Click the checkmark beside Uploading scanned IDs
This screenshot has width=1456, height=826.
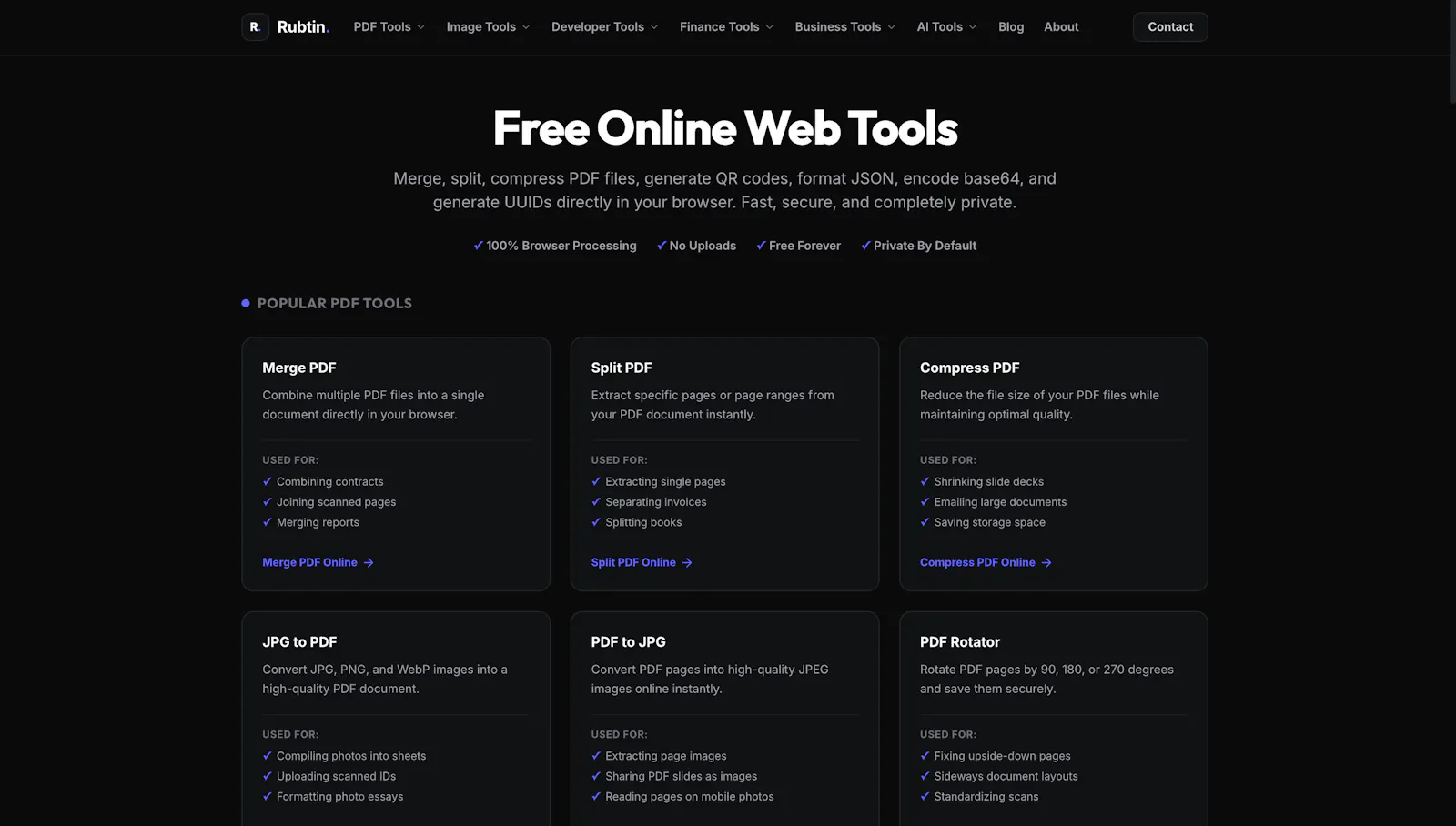coord(268,776)
